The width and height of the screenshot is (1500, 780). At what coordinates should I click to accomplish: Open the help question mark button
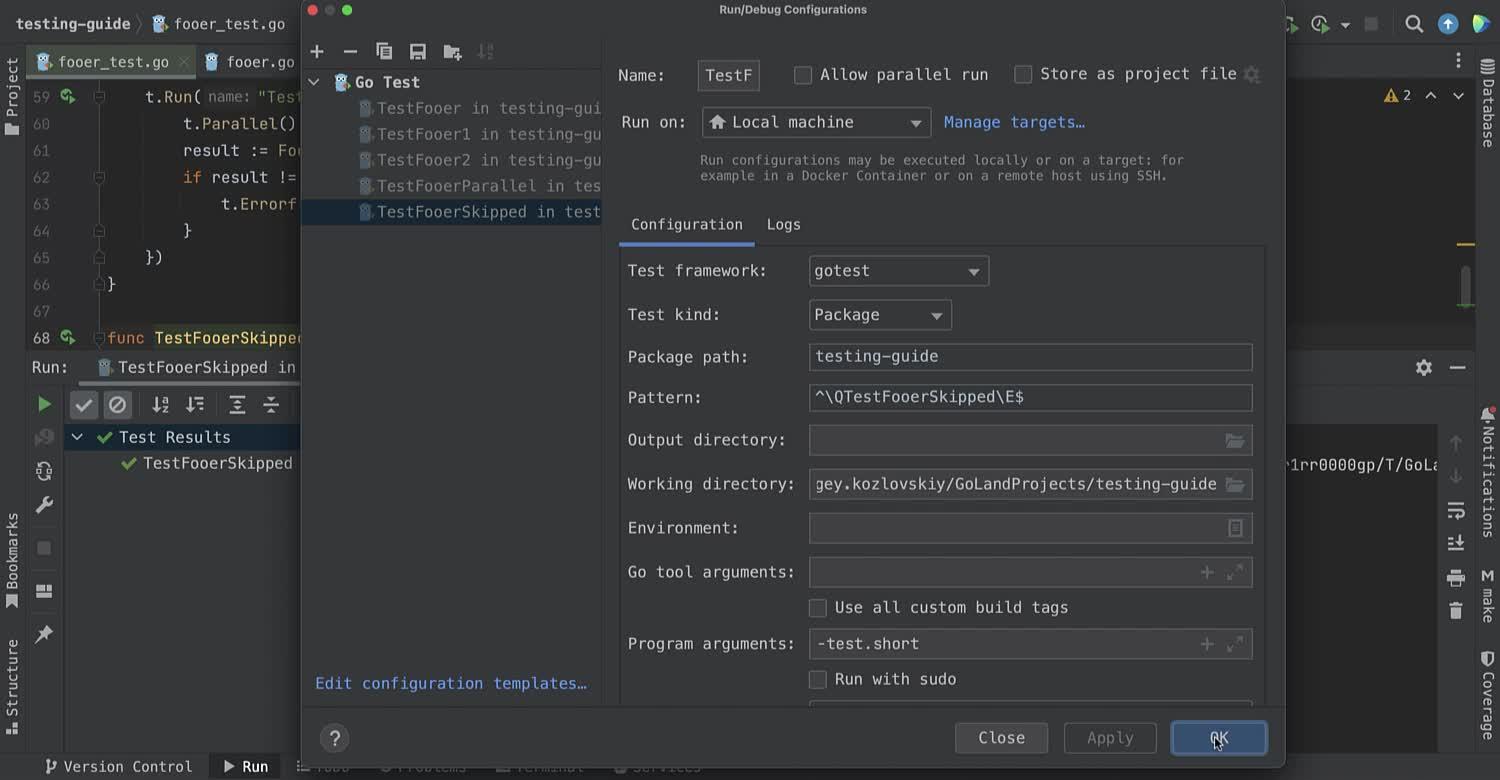pos(335,738)
